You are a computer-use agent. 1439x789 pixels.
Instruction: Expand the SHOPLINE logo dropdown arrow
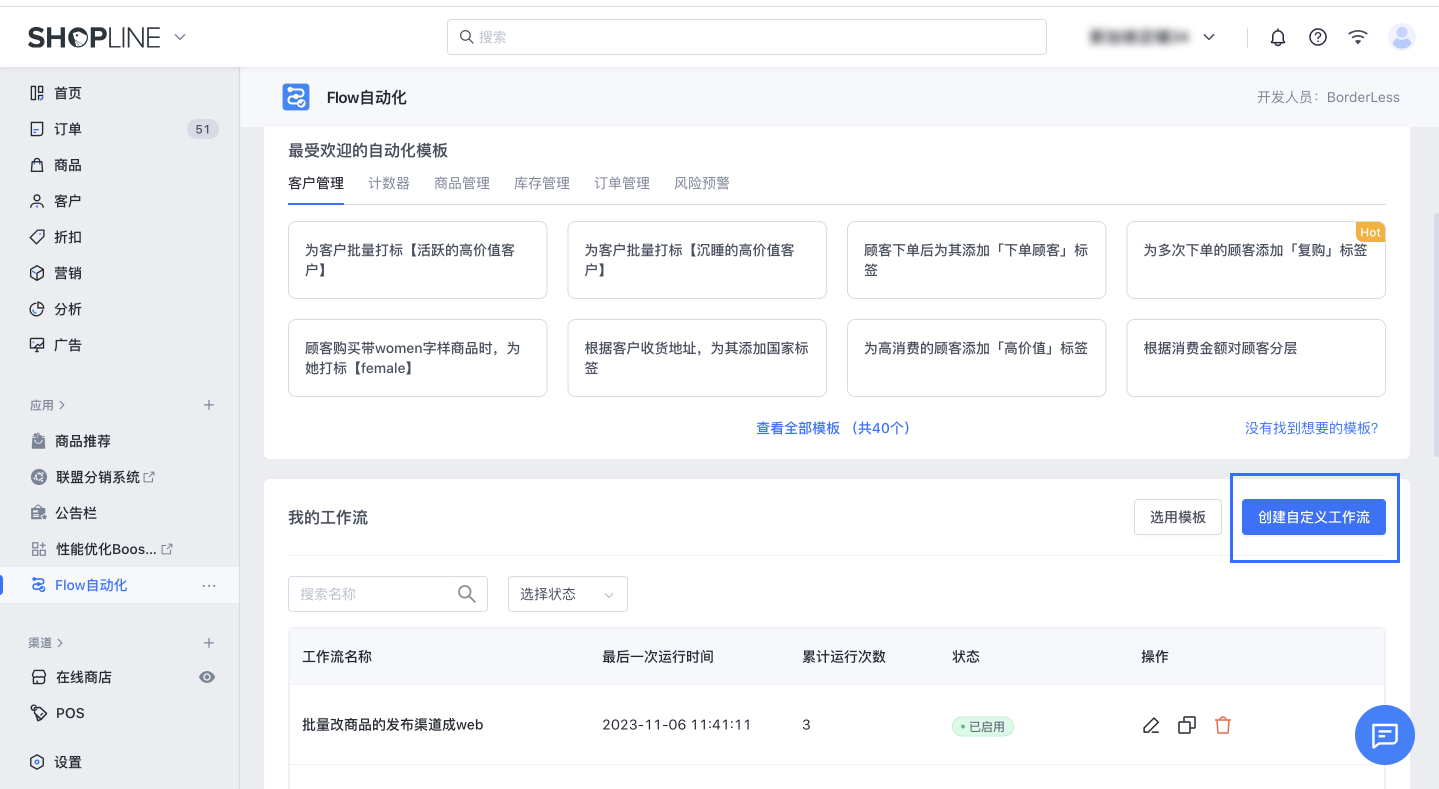tap(180, 38)
